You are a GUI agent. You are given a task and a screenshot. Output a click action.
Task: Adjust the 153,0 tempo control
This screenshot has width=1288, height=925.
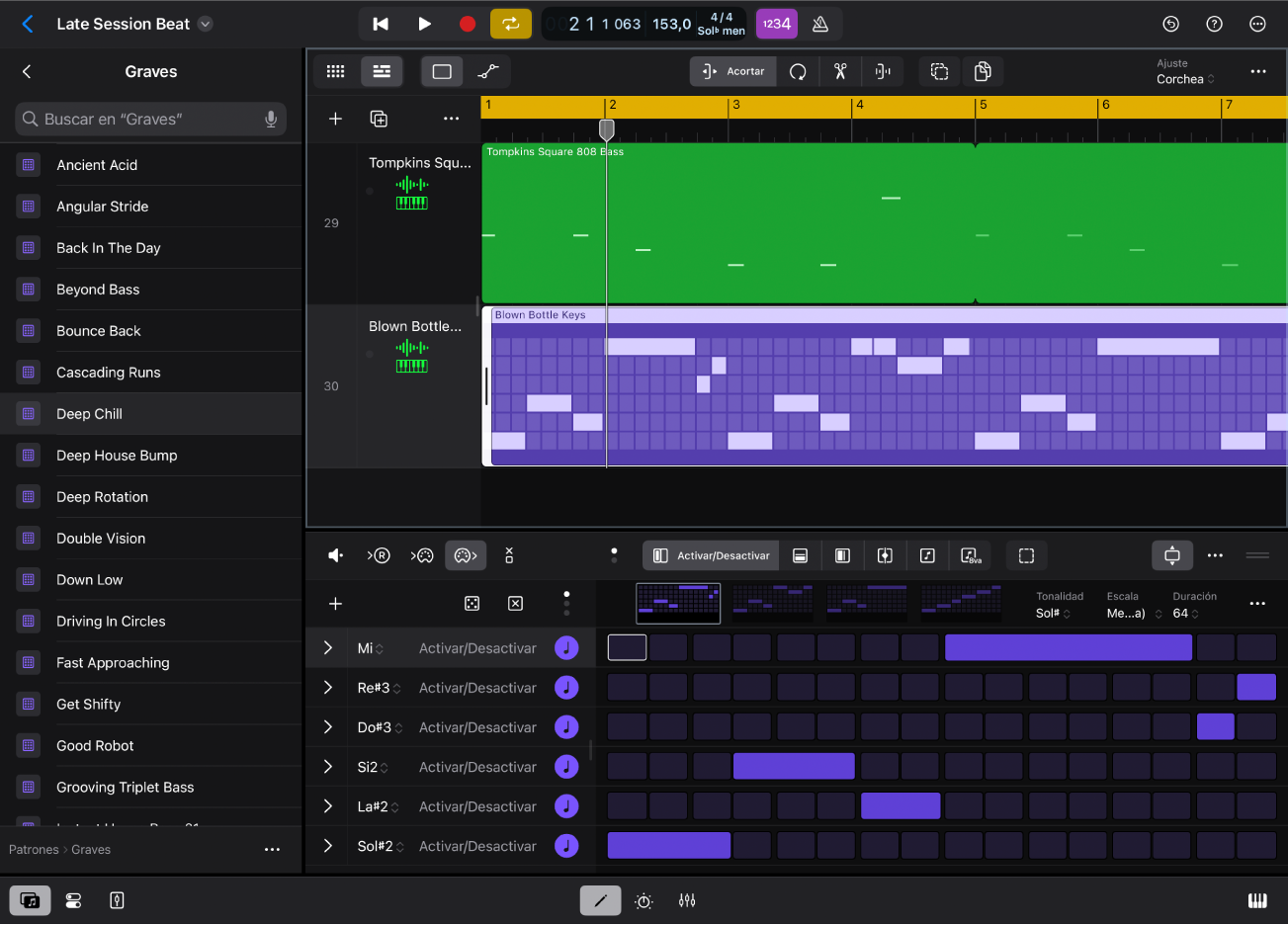[x=673, y=23]
